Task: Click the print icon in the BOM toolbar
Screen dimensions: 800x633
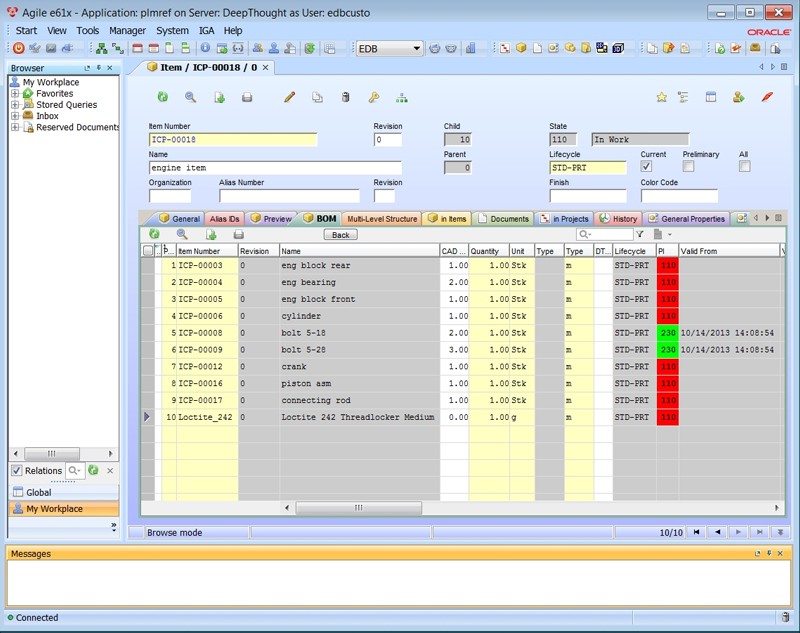Action: click(x=238, y=235)
